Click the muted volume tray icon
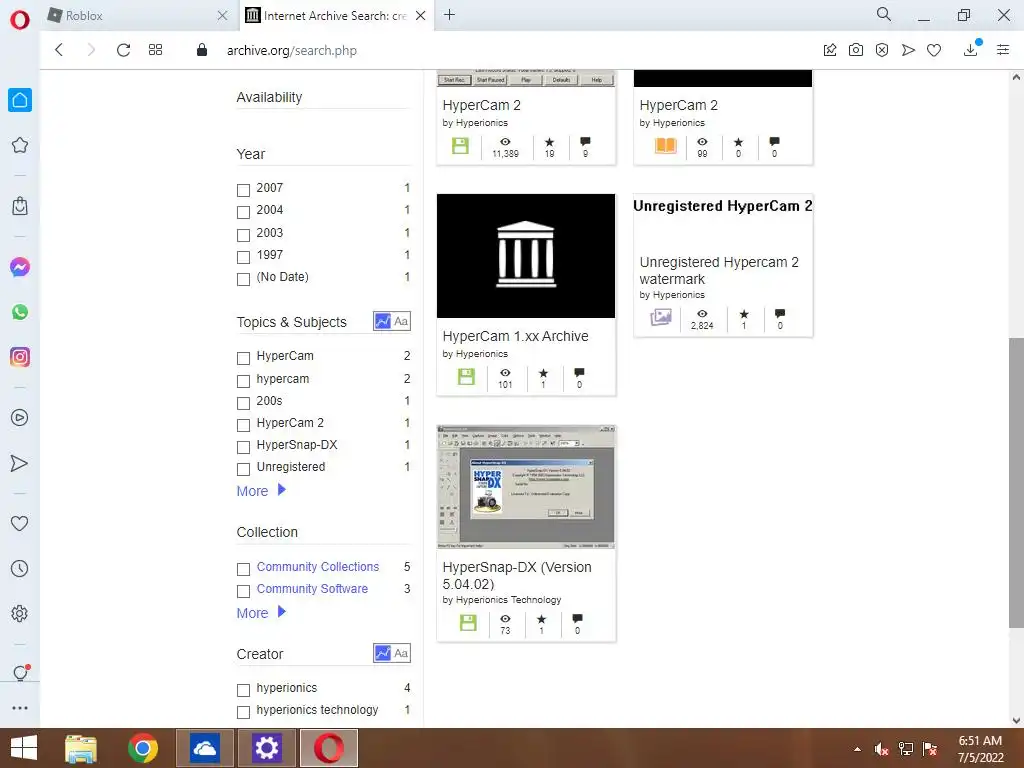This screenshot has height=768, width=1024. (882, 749)
